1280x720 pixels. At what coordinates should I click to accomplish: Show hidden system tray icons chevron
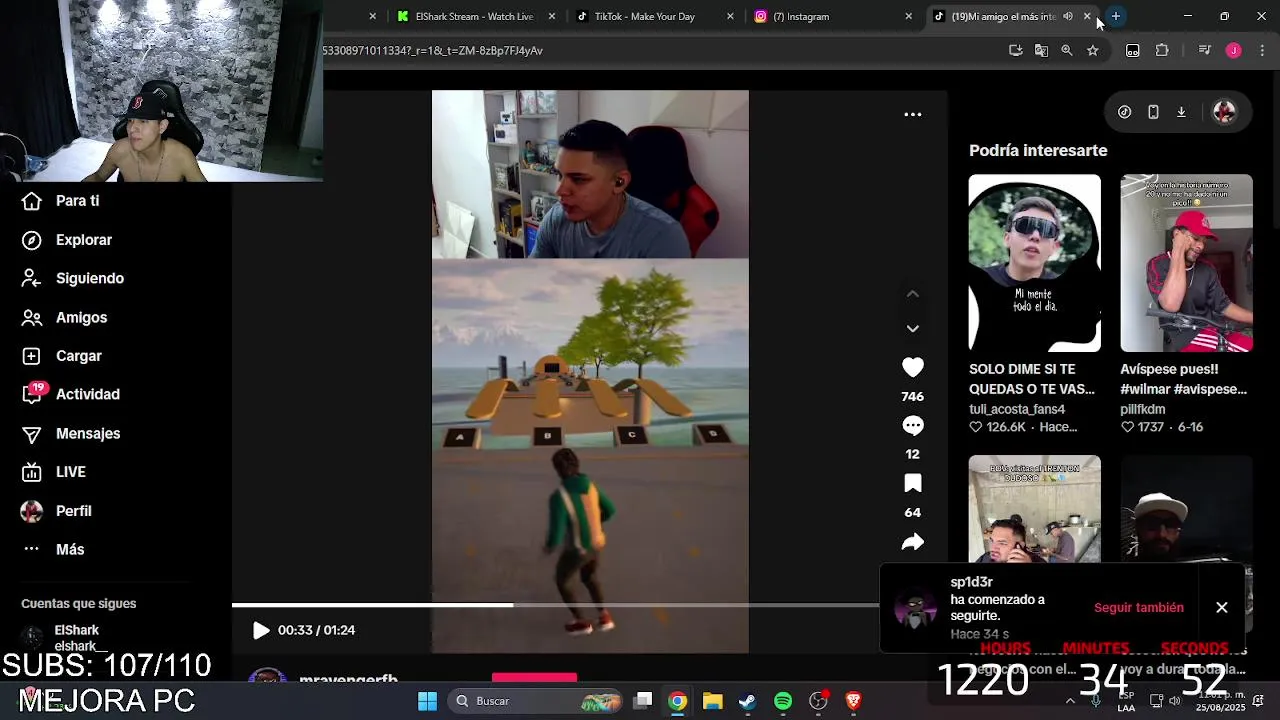(x=1070, y=701)
